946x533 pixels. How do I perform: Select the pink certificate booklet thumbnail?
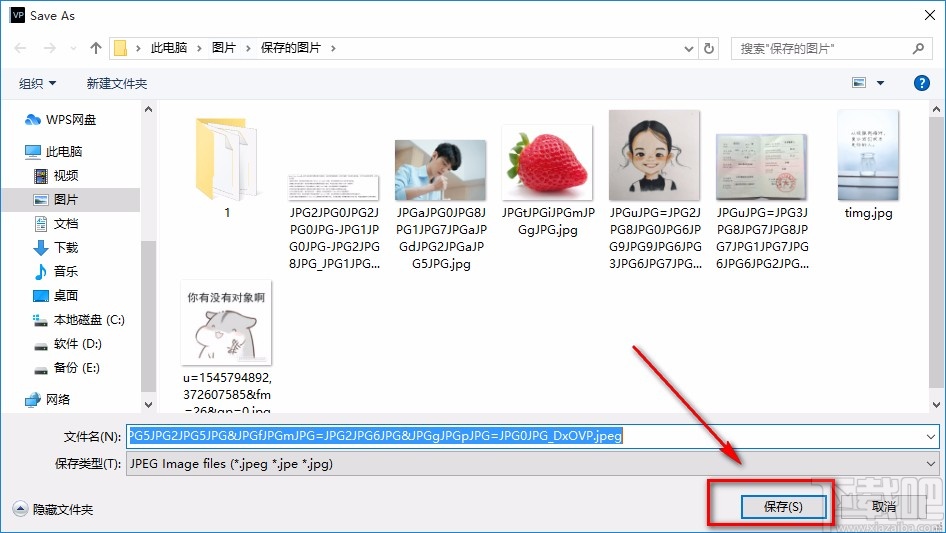(761, 167)
